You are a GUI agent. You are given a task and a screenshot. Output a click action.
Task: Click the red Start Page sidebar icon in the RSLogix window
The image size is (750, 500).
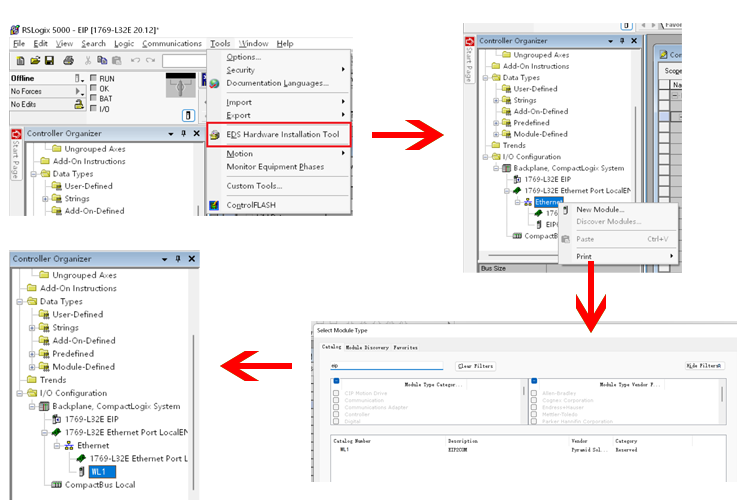click(16, 133)
